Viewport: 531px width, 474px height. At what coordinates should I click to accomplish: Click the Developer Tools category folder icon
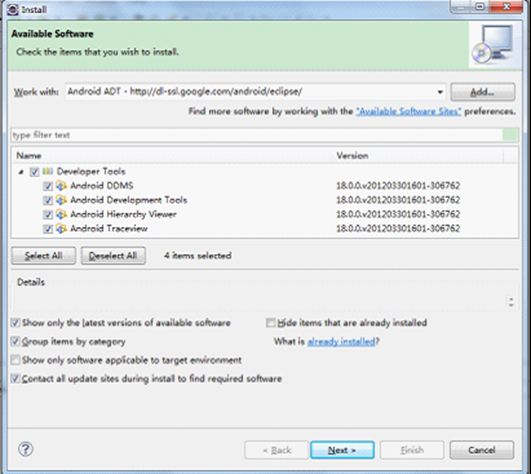48,171
